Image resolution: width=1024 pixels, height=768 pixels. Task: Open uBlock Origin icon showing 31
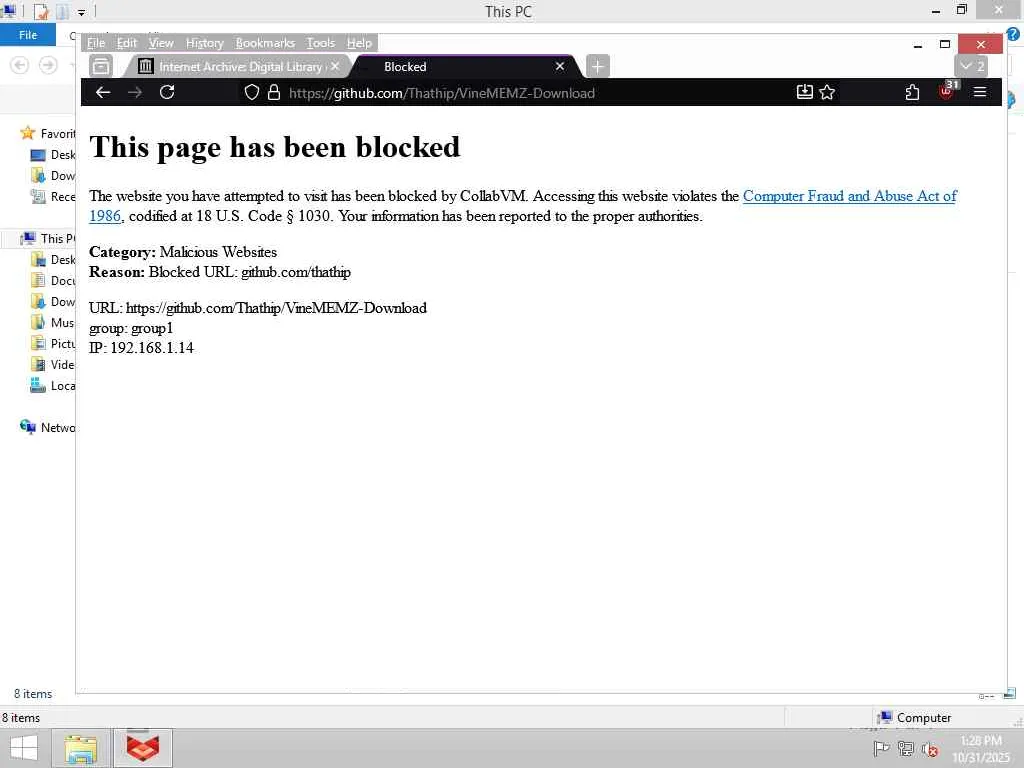coord(947,91)
